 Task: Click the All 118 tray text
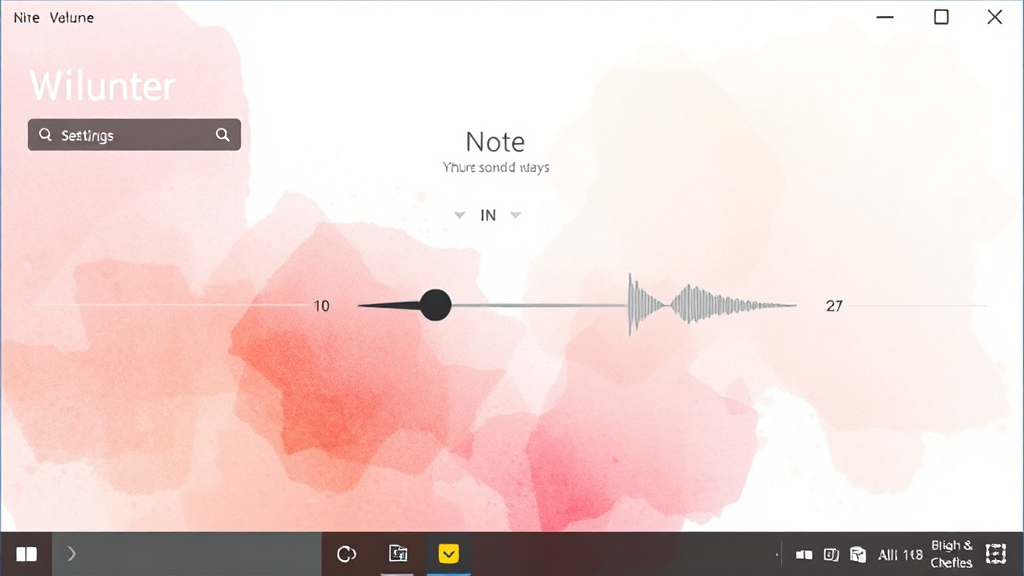[900, 555]
